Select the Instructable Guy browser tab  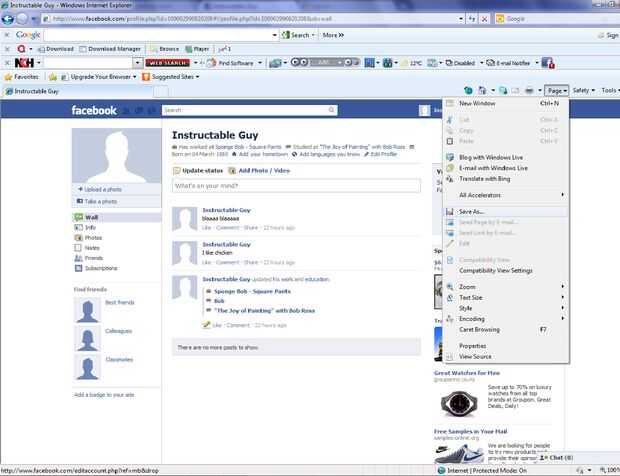pyautogui.click(x=78, y=91)
